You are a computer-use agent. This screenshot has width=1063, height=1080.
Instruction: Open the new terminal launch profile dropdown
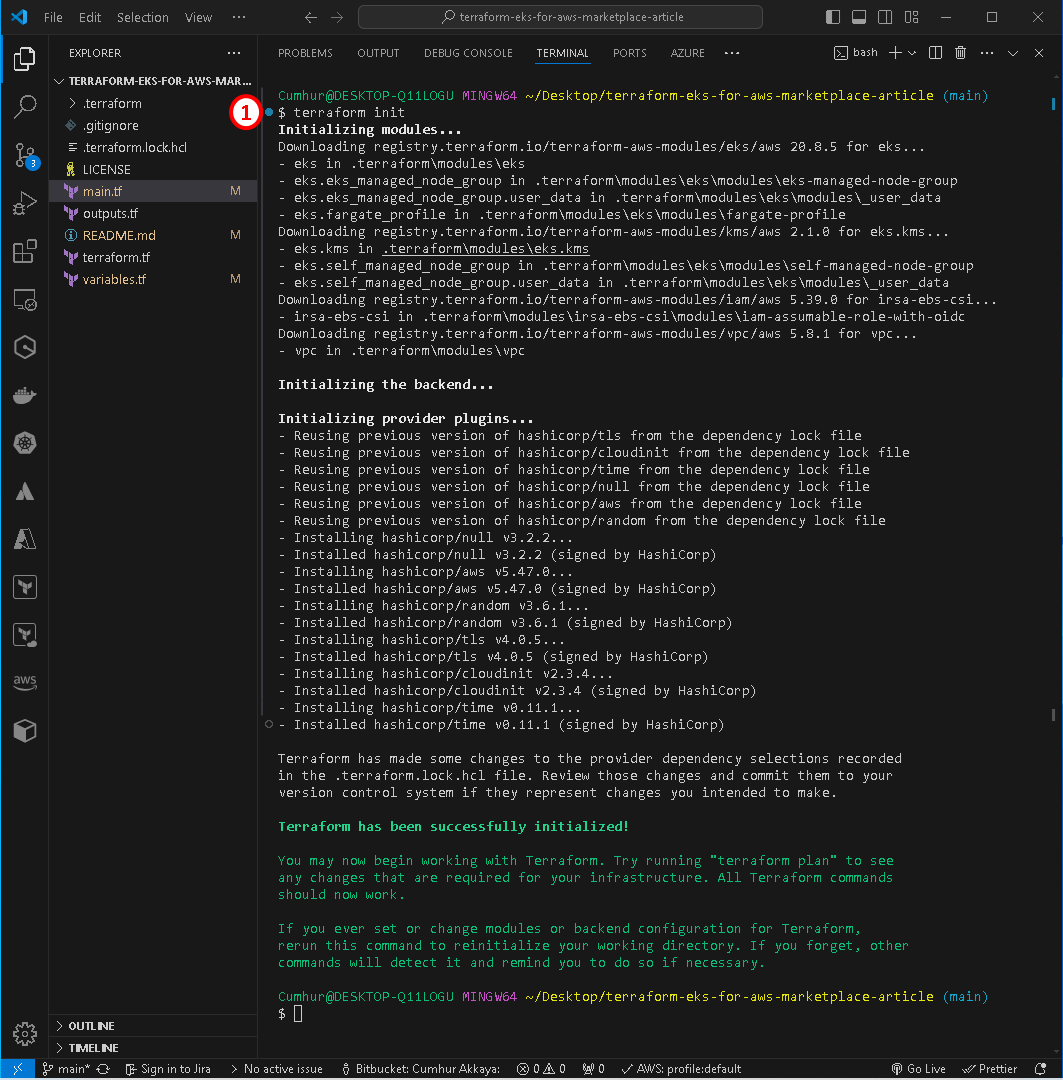pyautogui.click(x=914, y=53)
